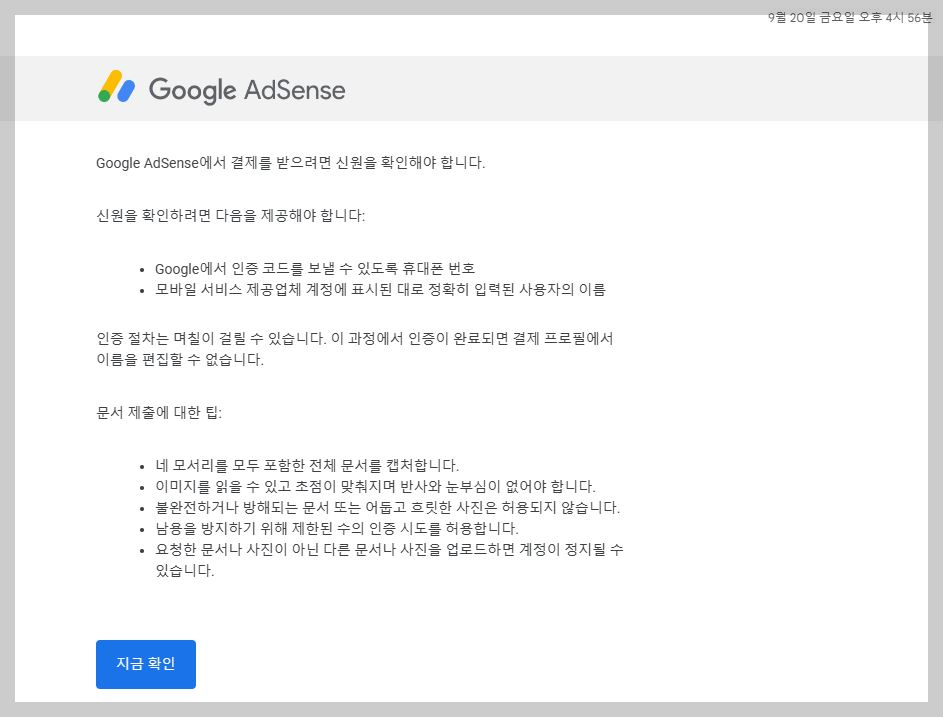Click the blue 지금 확인 button
The width and height of the screenshot is (943, 717).
[x=146, y=664]
